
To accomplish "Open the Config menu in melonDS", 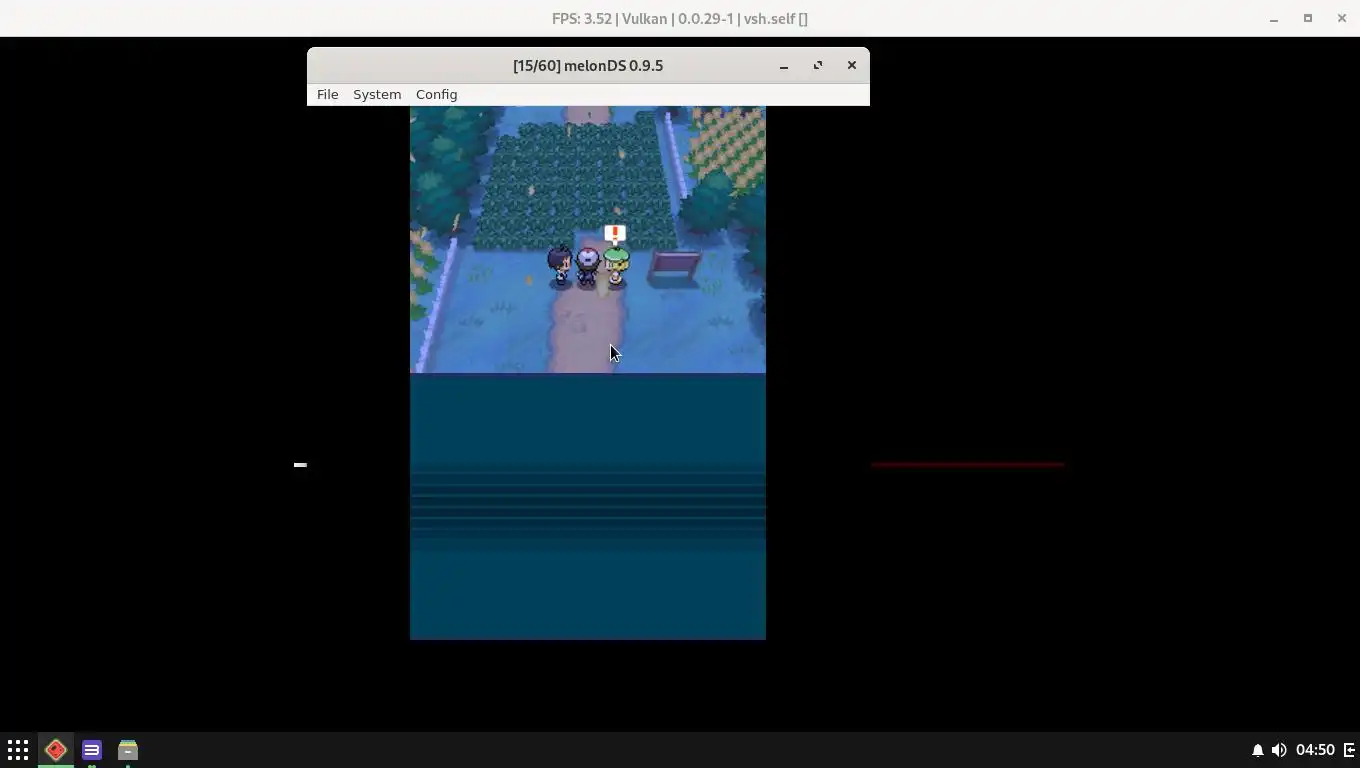I will point(436,94).
